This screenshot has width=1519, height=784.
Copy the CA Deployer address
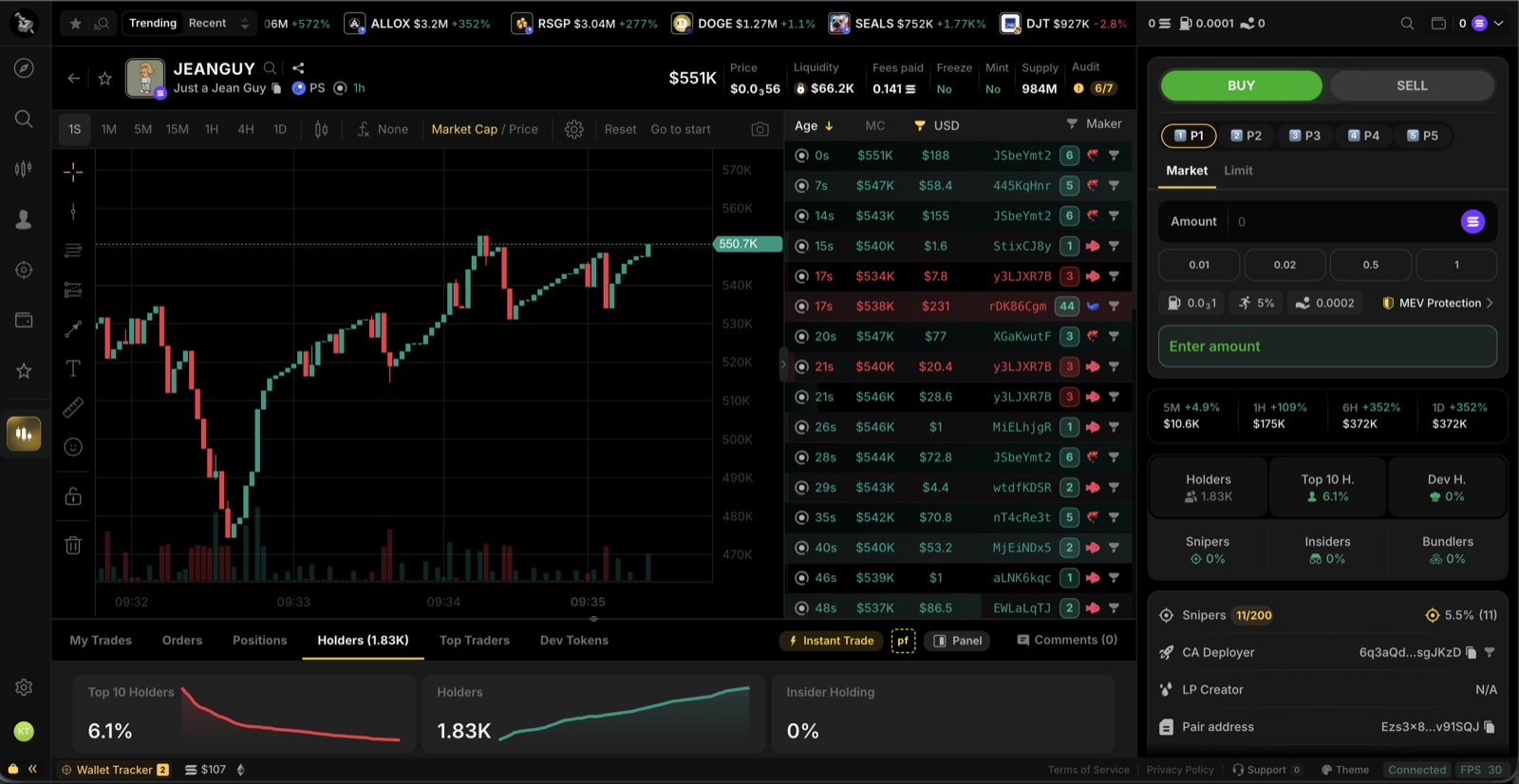point(1471,653)
